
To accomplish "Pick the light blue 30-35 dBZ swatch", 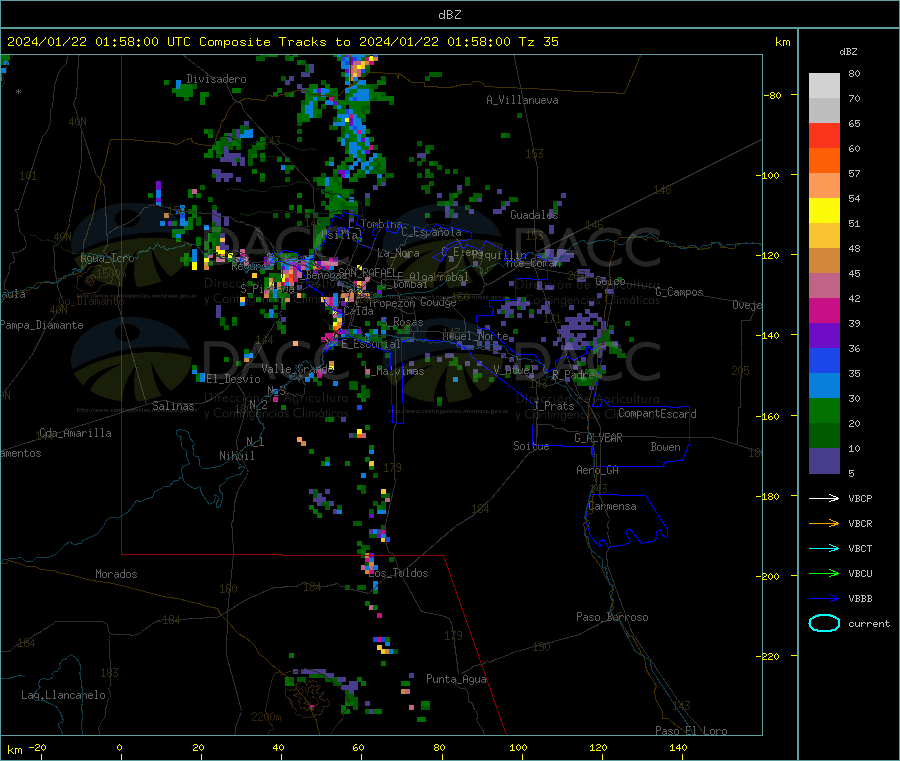I will tap(824, 386).
